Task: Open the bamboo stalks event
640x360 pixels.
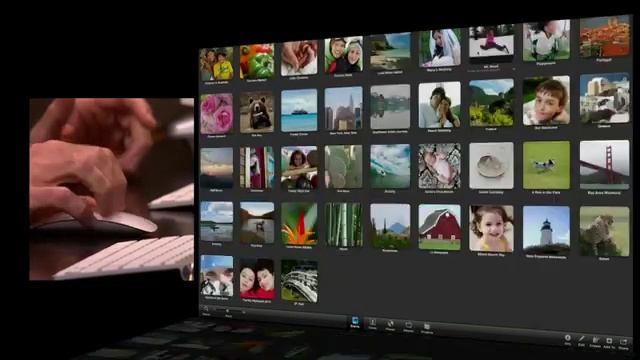Action: [x=344, y=225]
